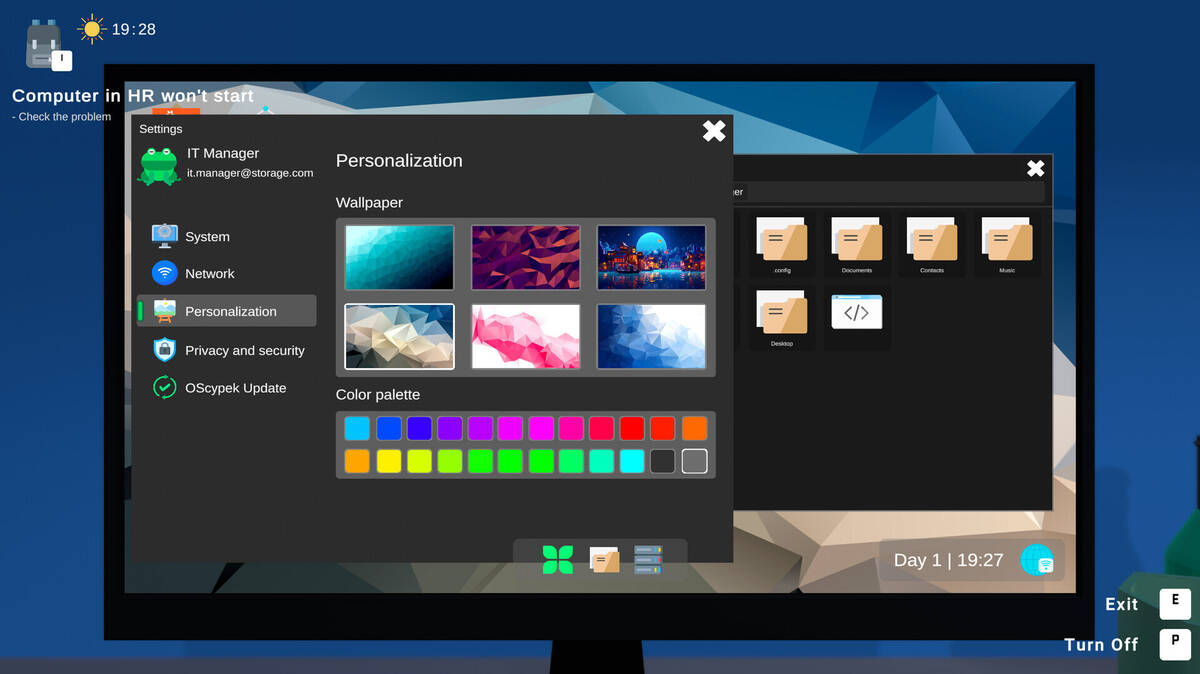1200x674 pixels.
Task: Click the Personalization sidebar item
Action: (229, 311)
